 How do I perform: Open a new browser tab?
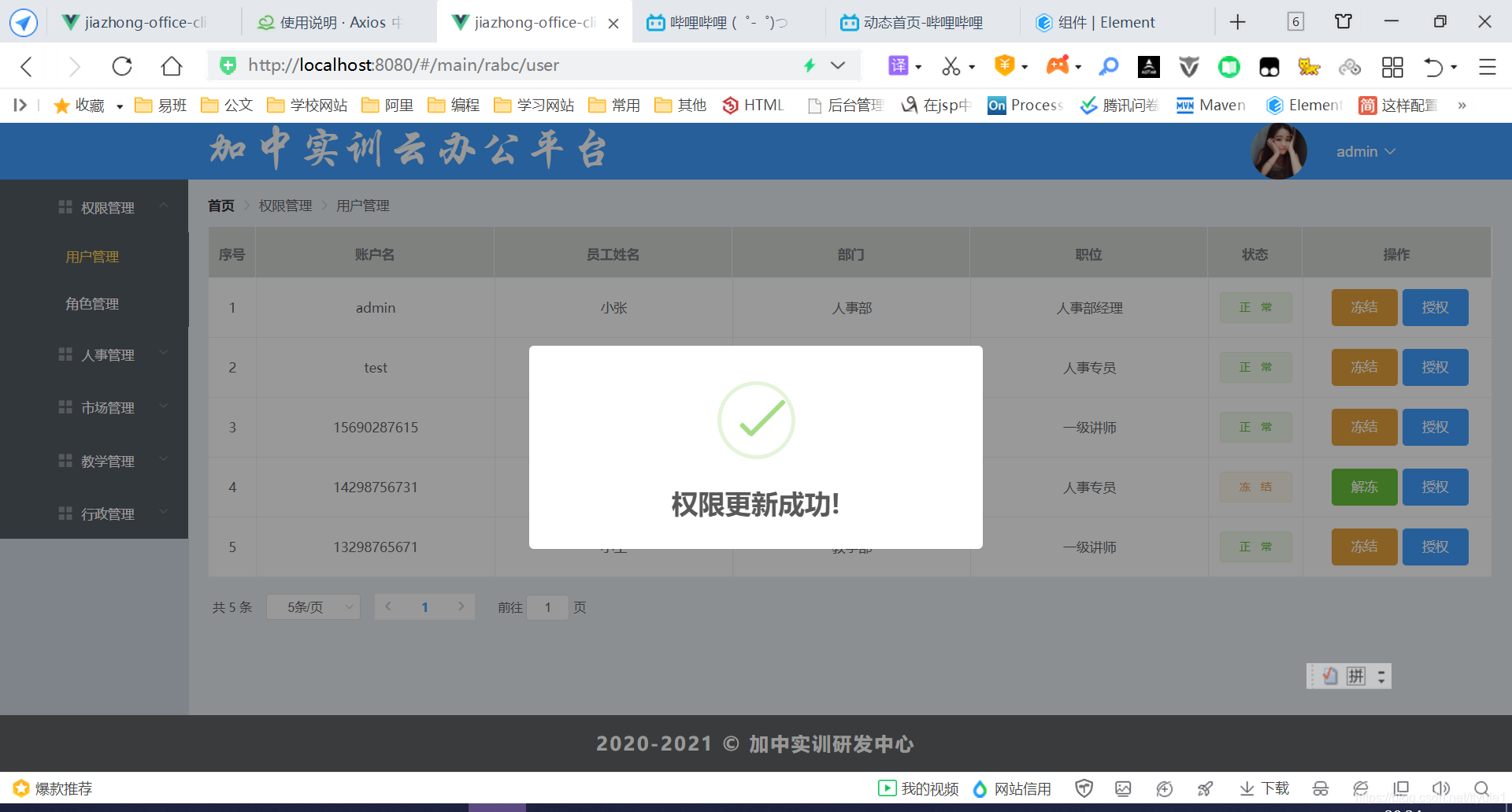tap(1238, 22)
